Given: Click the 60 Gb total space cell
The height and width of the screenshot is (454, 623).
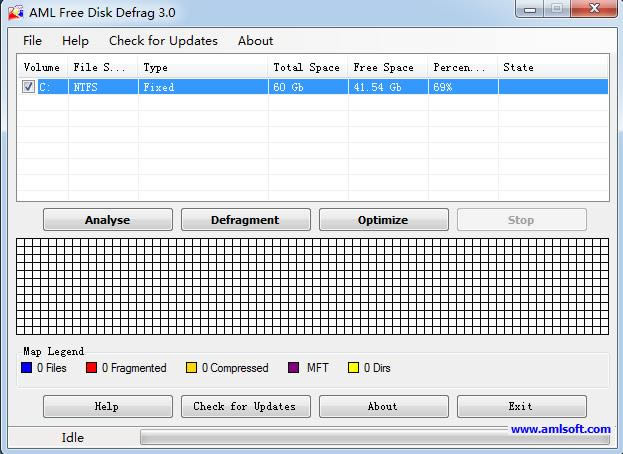Looking at the screenshot, I should click(308, 87).
